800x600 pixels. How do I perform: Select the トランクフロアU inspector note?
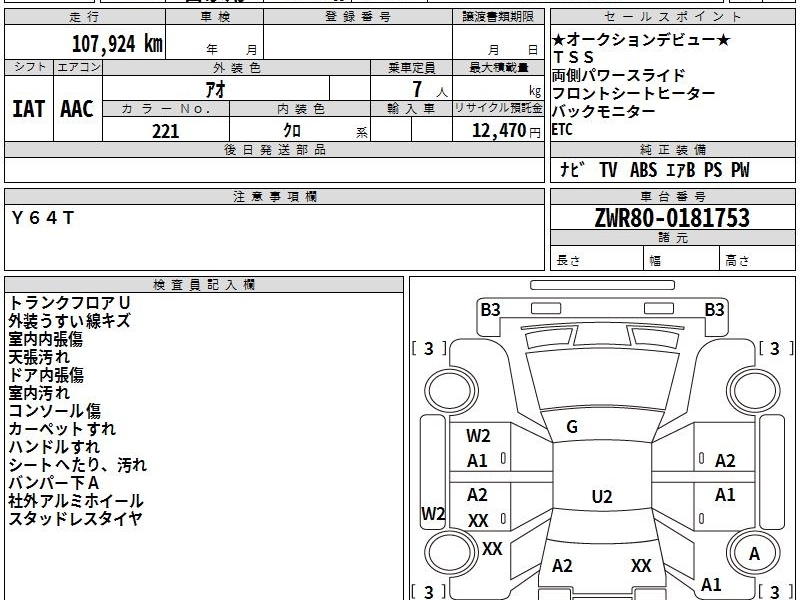click(69, 303)
